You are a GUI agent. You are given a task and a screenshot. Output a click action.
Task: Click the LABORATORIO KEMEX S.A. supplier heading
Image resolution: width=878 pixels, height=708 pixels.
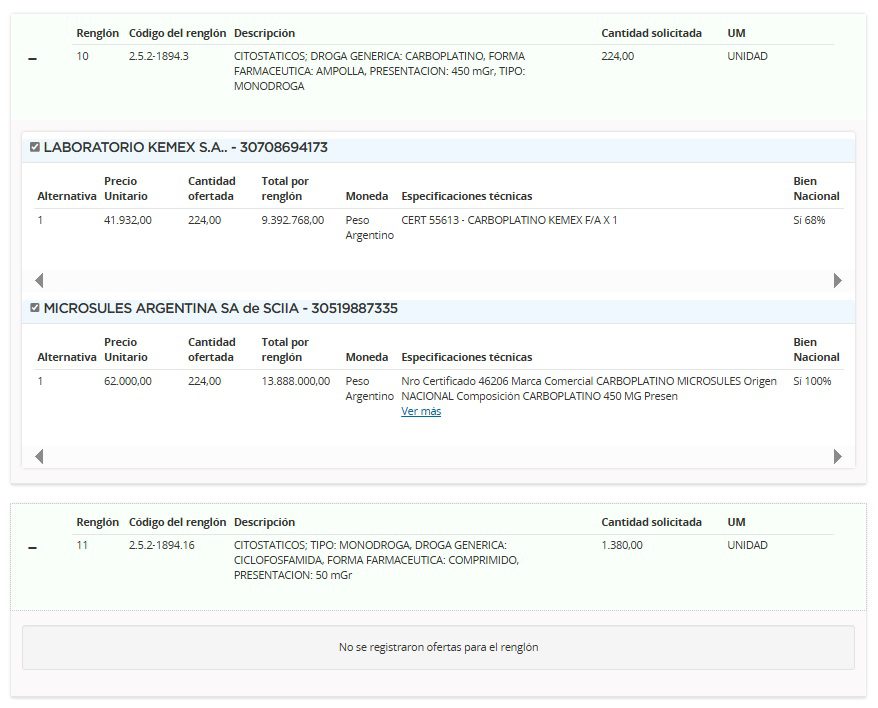(x=185, y=147)
